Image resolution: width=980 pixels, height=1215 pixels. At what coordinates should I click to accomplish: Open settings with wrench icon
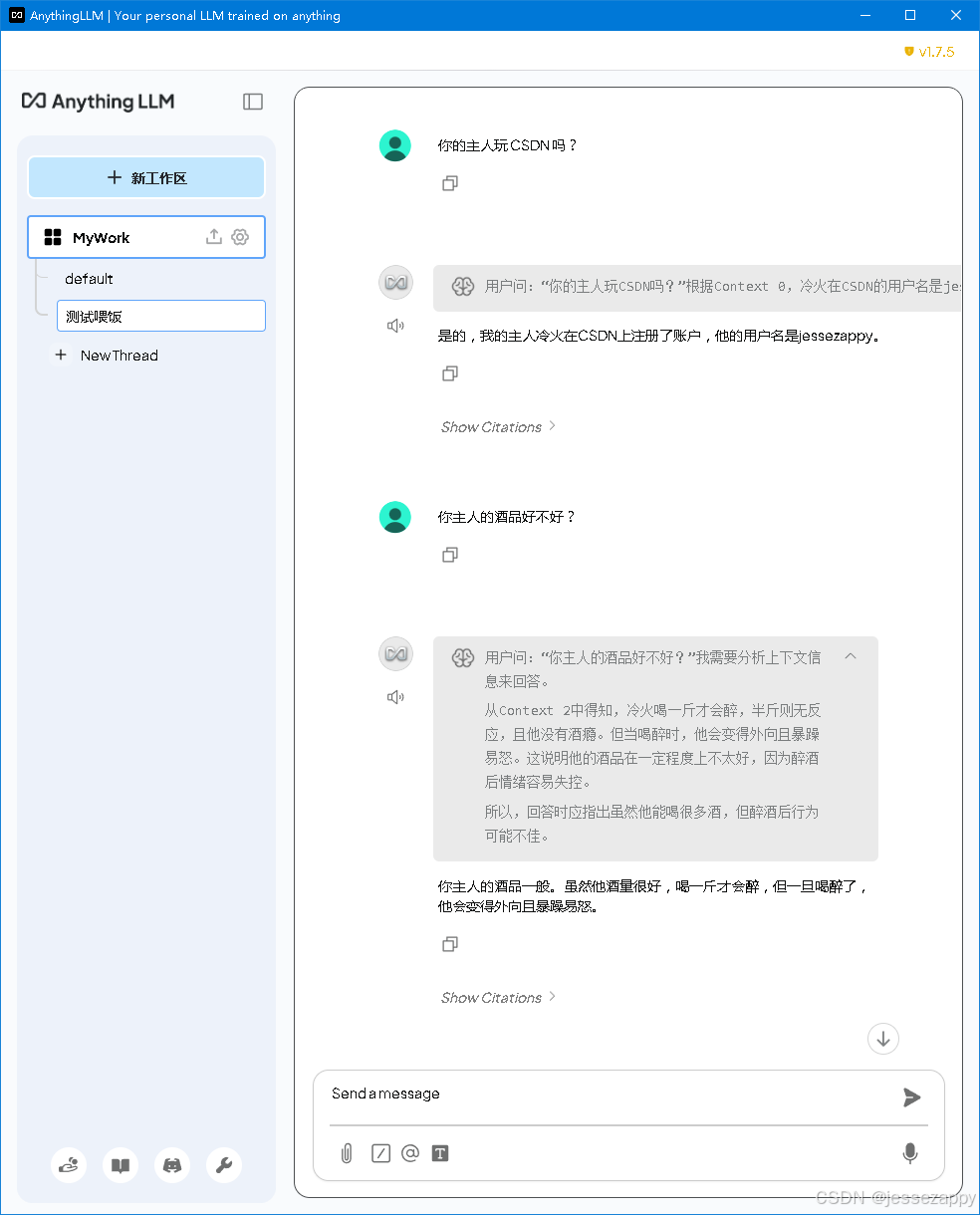point(224,1165)
